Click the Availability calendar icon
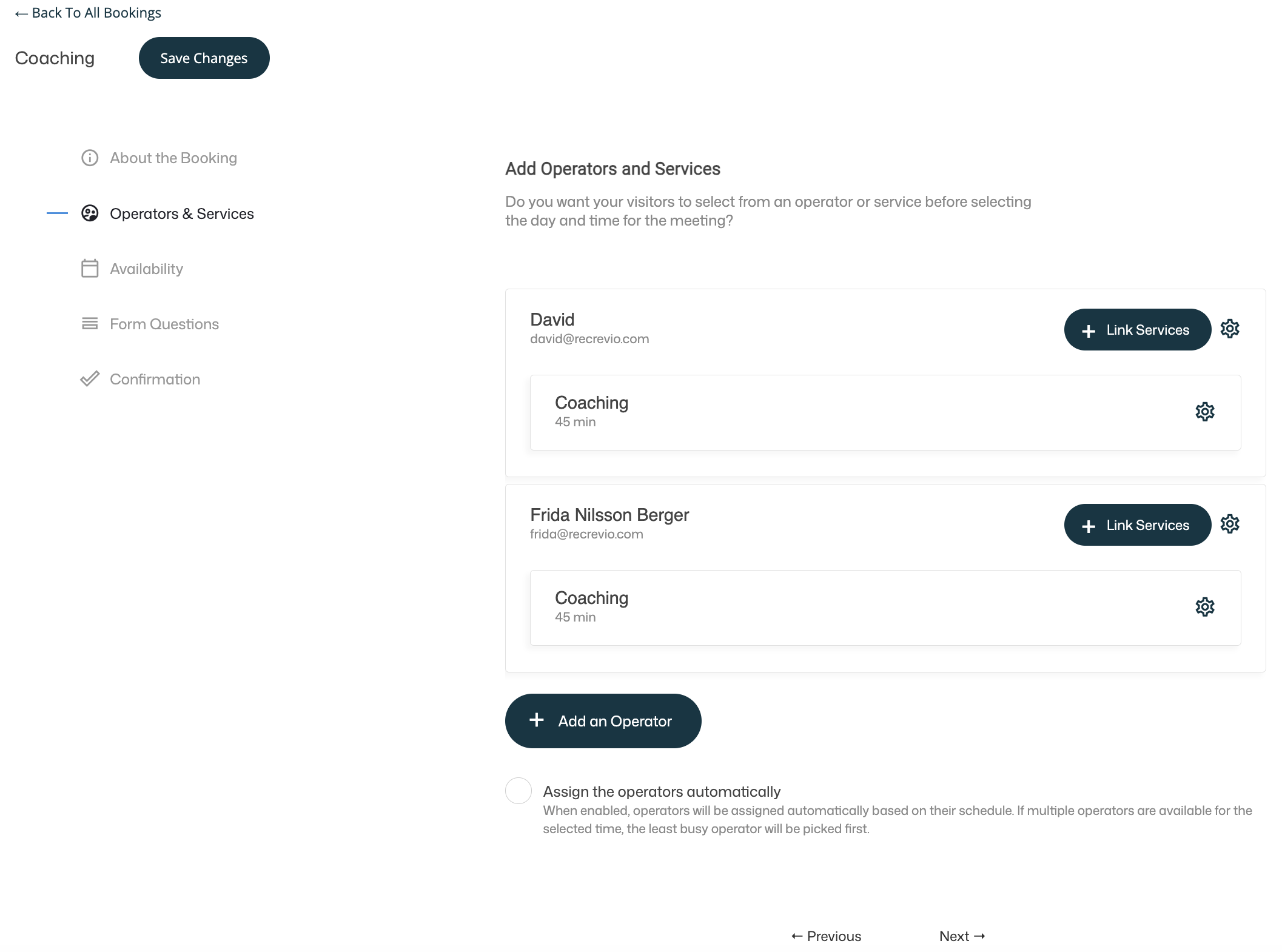Screen dimensions: 1282x952 coord(90,269)
